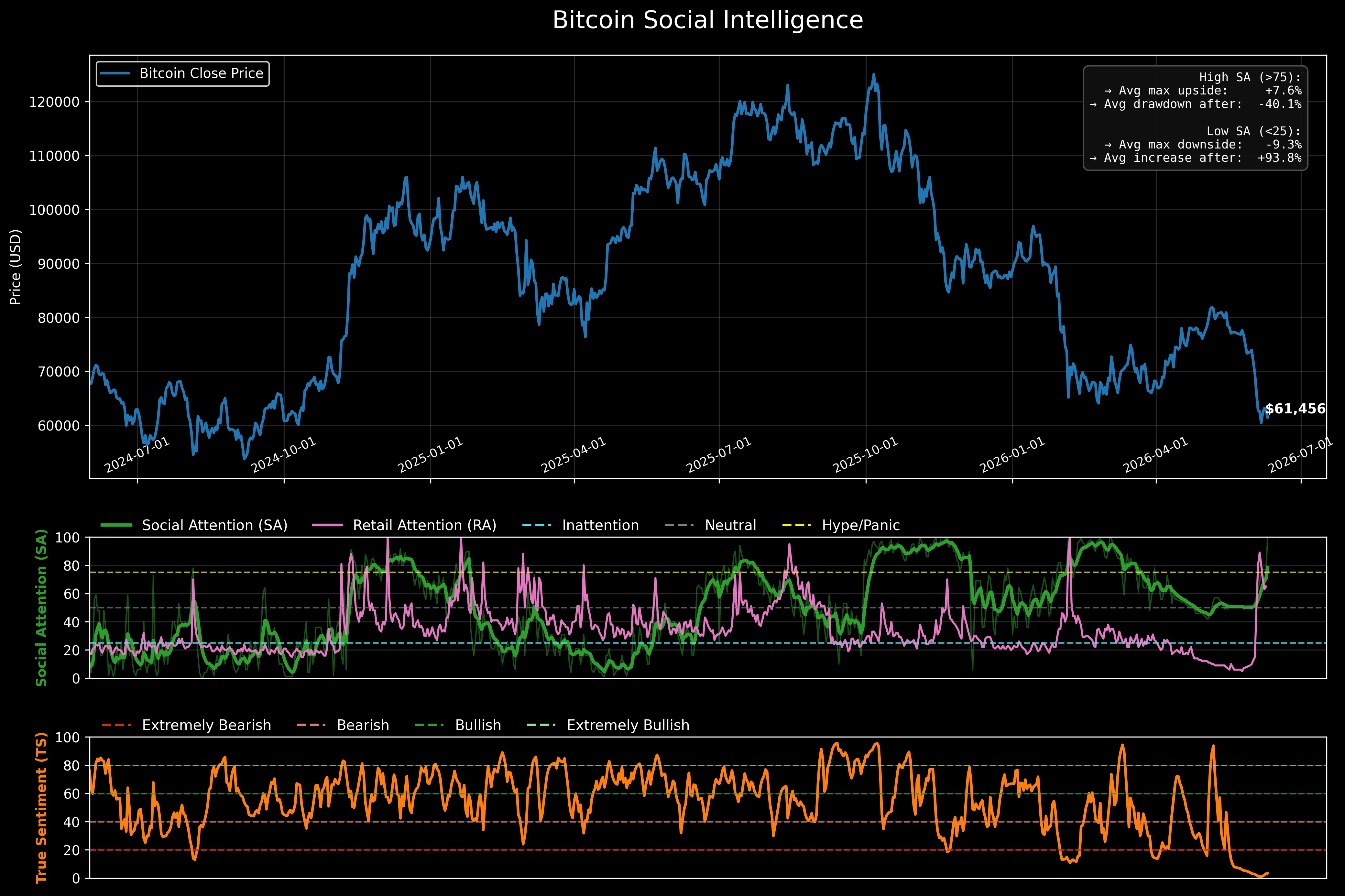
Task: Select the "Retail Attention (RA)" legend label
Action: pyautogui.click(x=424, y=526)
